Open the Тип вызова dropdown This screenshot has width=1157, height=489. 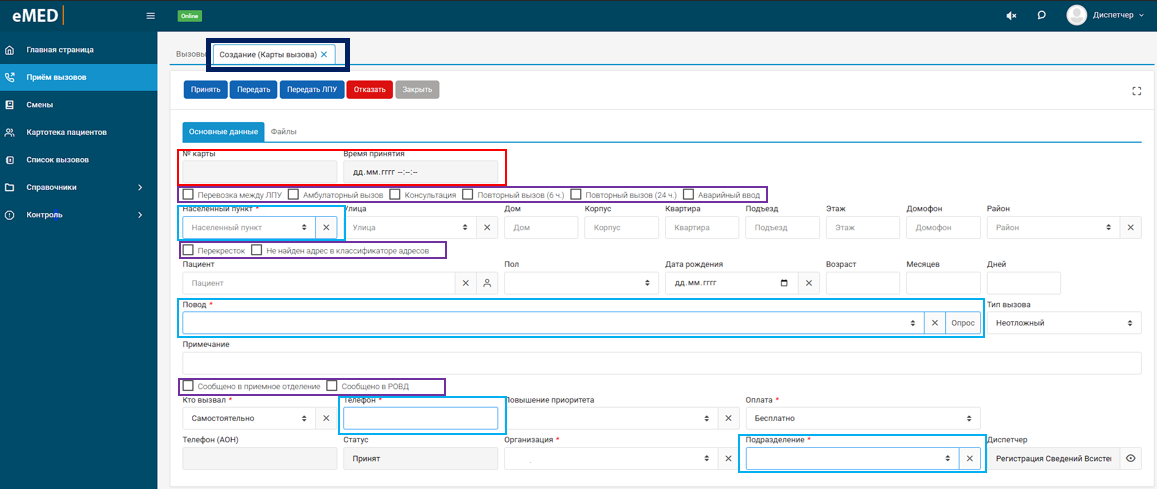(1064, 322)
